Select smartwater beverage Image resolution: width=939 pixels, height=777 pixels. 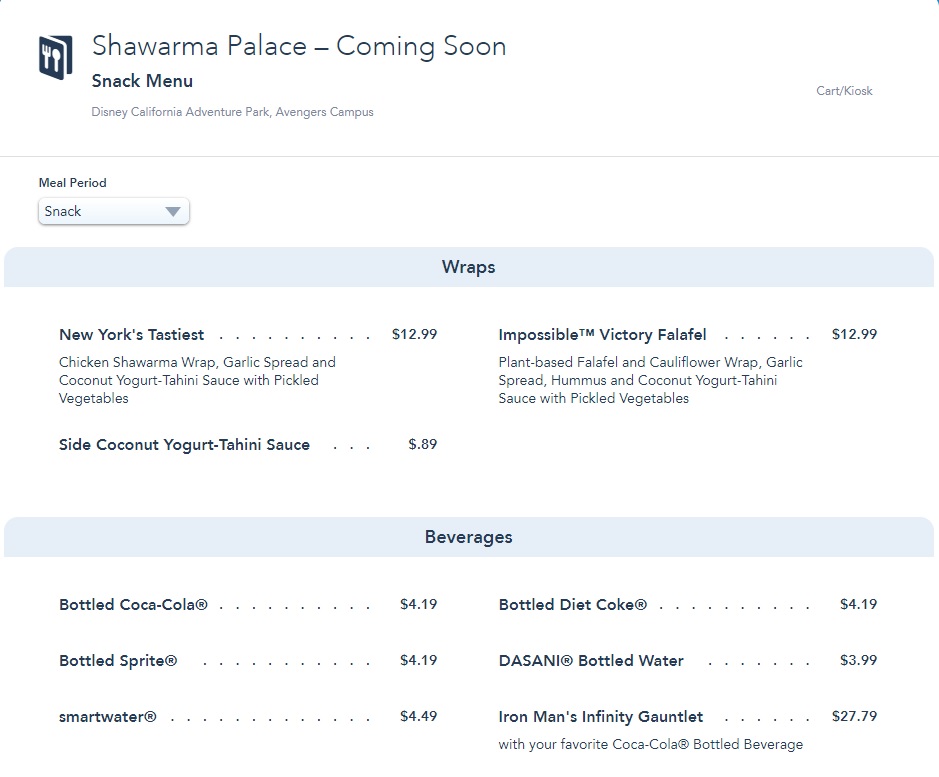(x=108, y=717)
